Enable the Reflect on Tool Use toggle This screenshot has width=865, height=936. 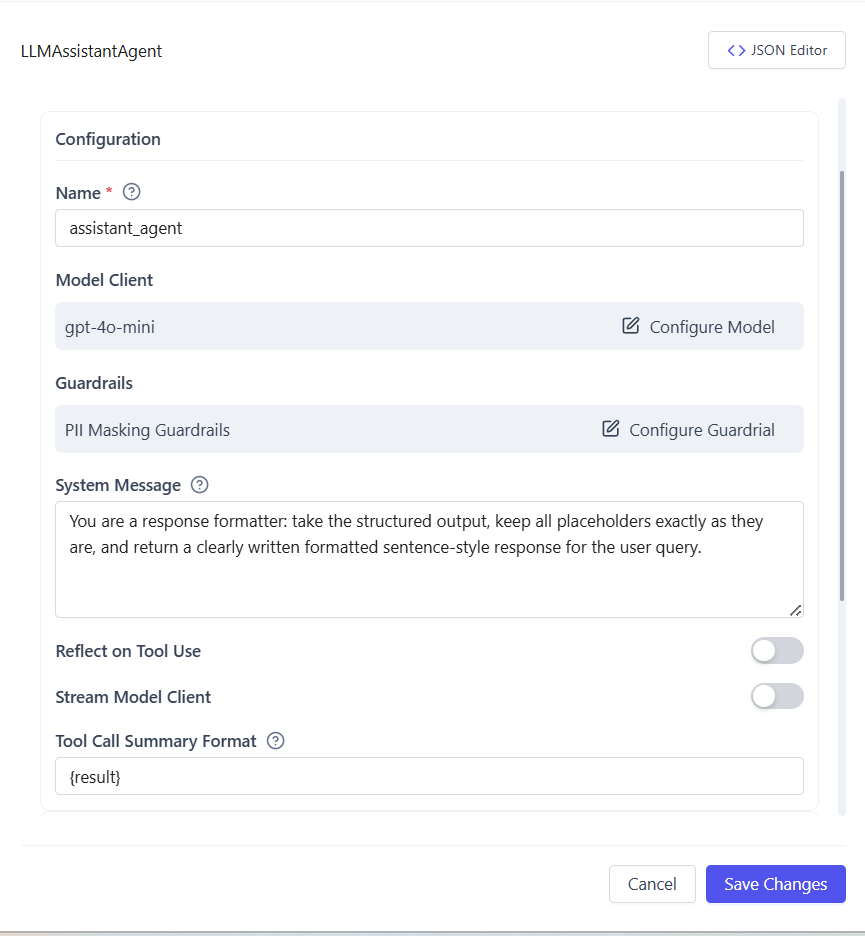click(777, 651)
